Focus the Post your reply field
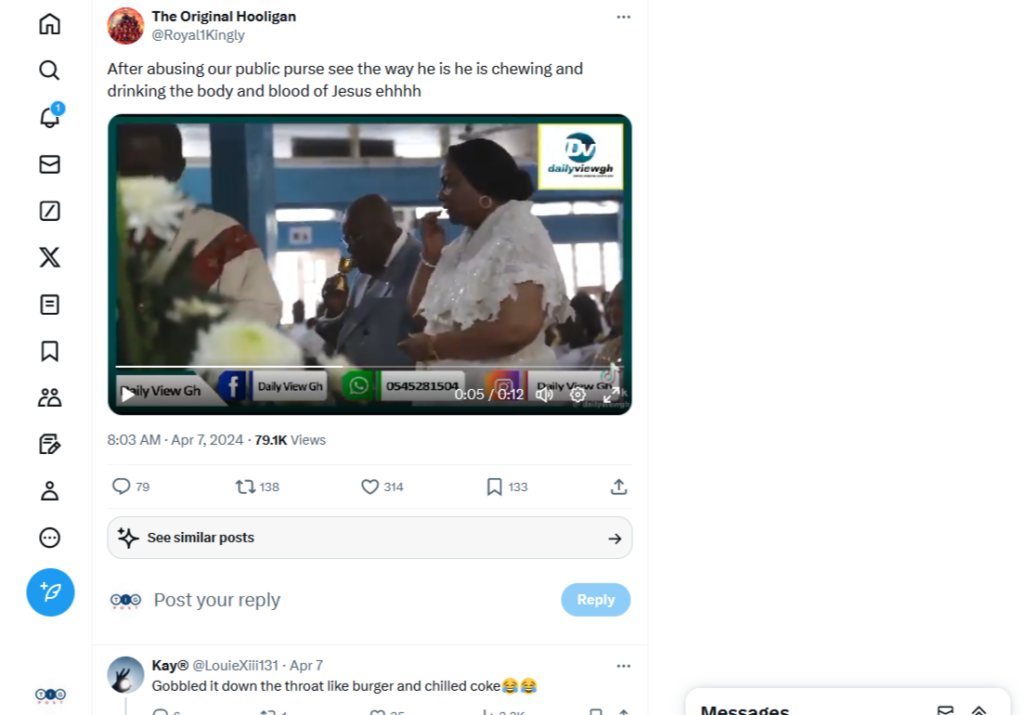 [353, 600]
